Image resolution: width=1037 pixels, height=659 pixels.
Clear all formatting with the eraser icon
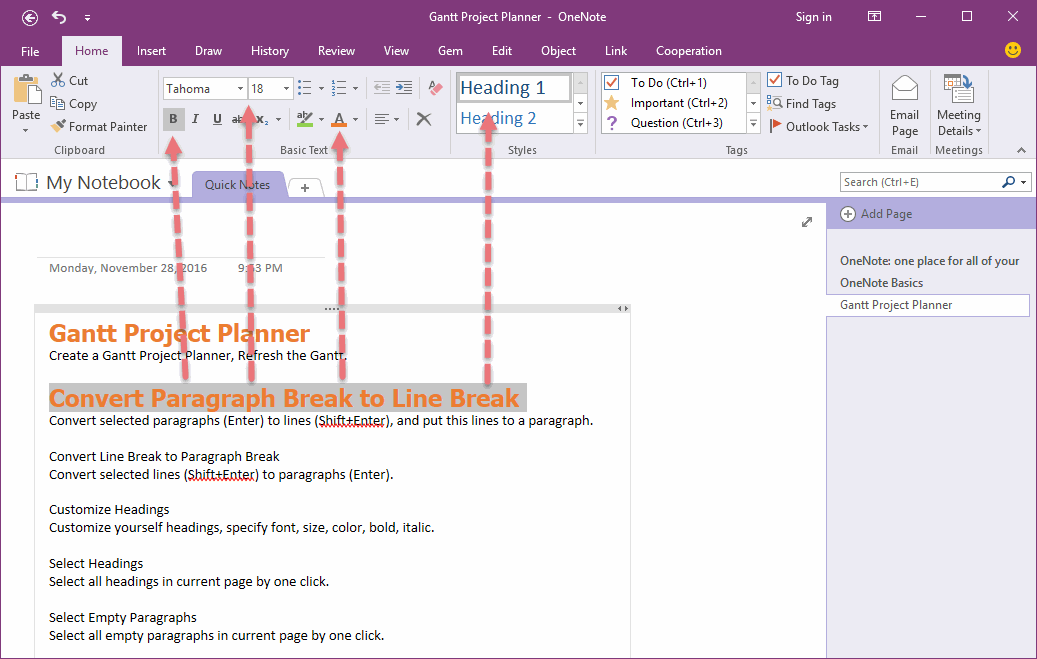[x=435, y=88]
